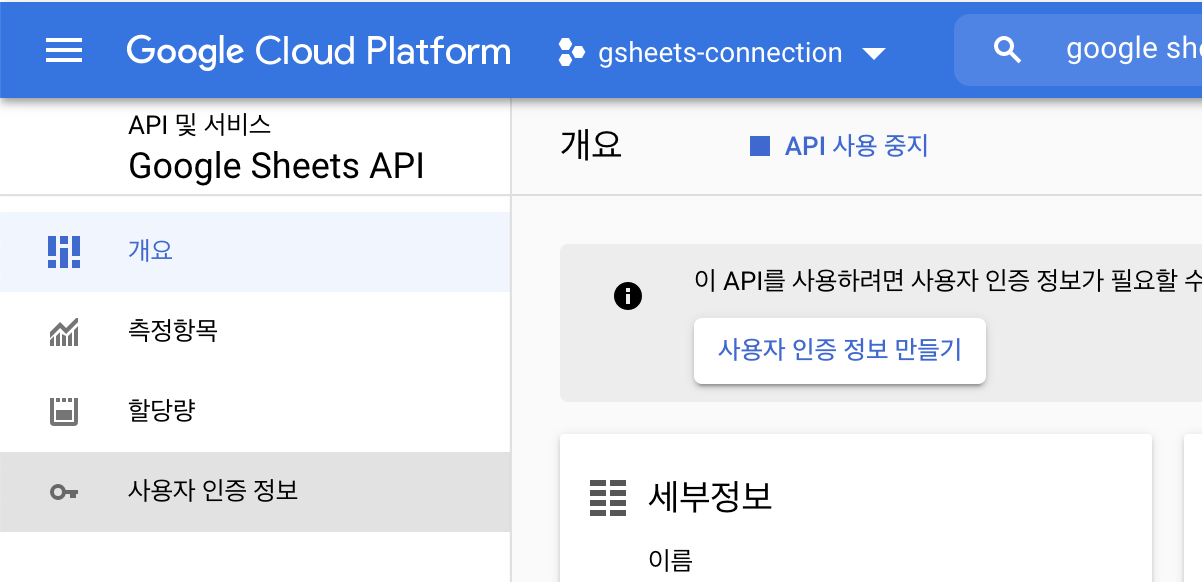This screenshot has height=582, width=1202.
Task: Select 개요 in the sidebar menu
Action: pyautogui.click(x=152, y=251)
